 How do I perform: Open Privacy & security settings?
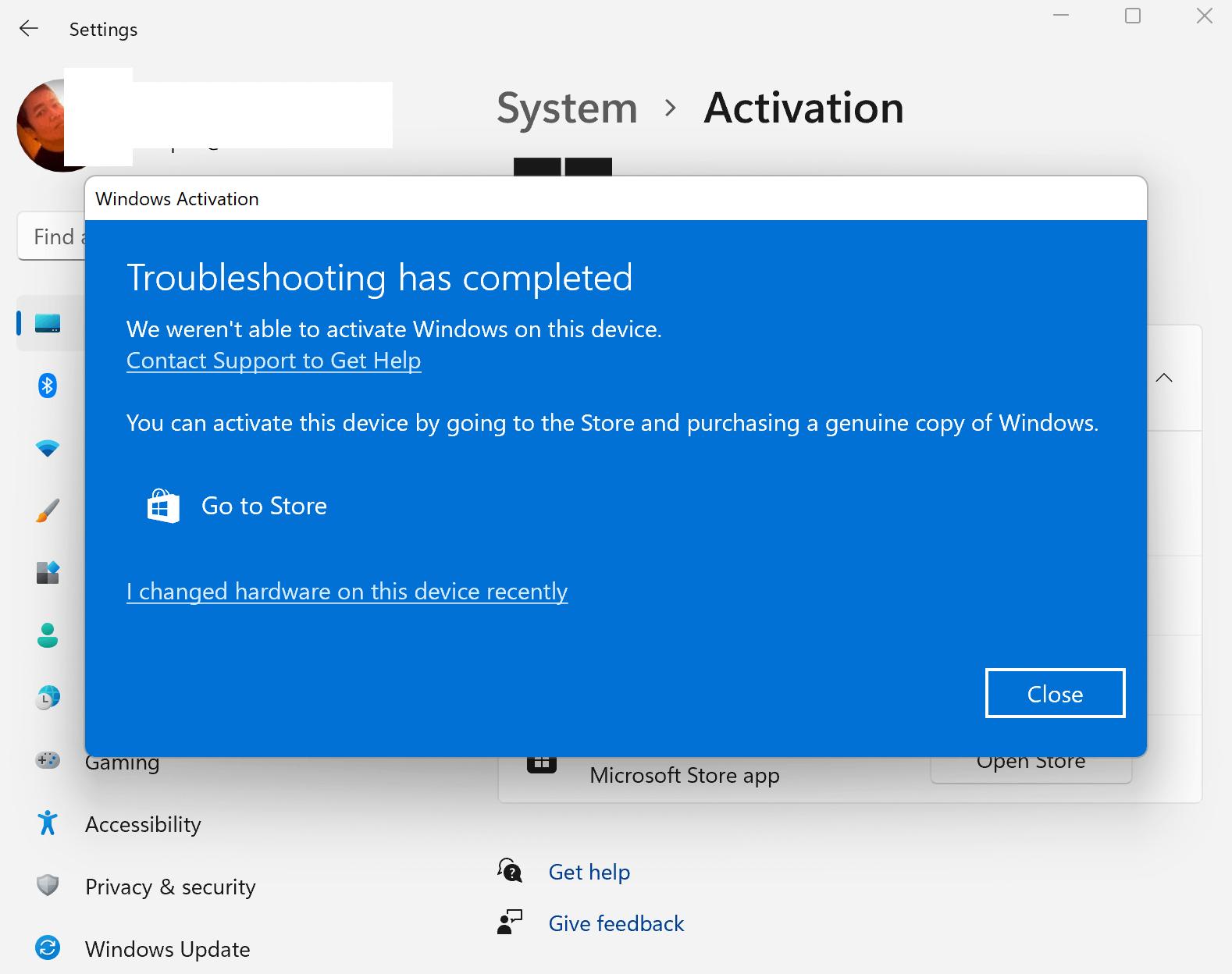coord(170,887)
